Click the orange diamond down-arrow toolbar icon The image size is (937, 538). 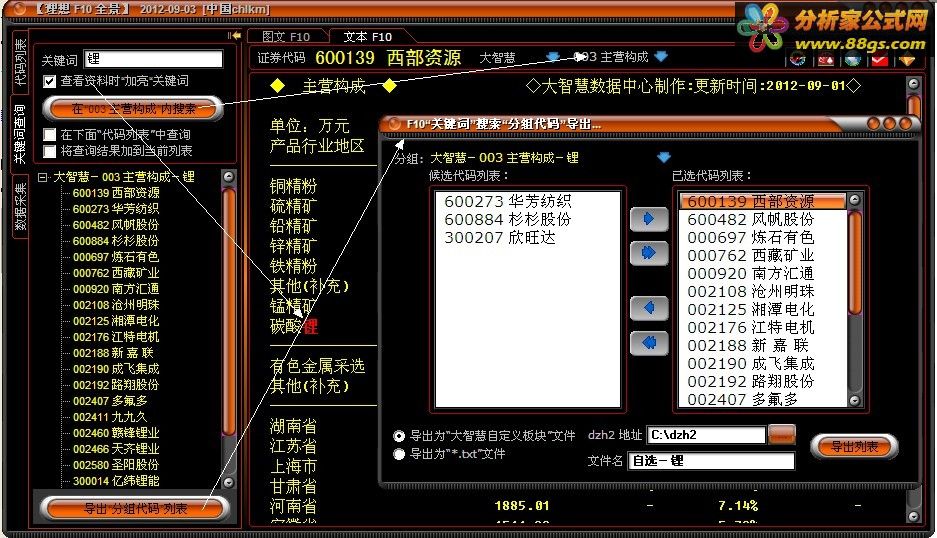907,60
